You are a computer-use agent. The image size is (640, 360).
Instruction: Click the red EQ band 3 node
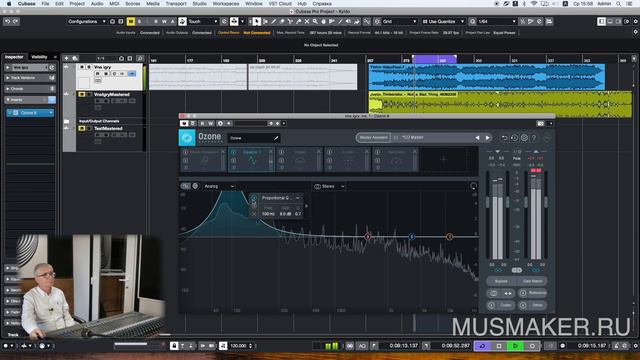tap(368, 237)
